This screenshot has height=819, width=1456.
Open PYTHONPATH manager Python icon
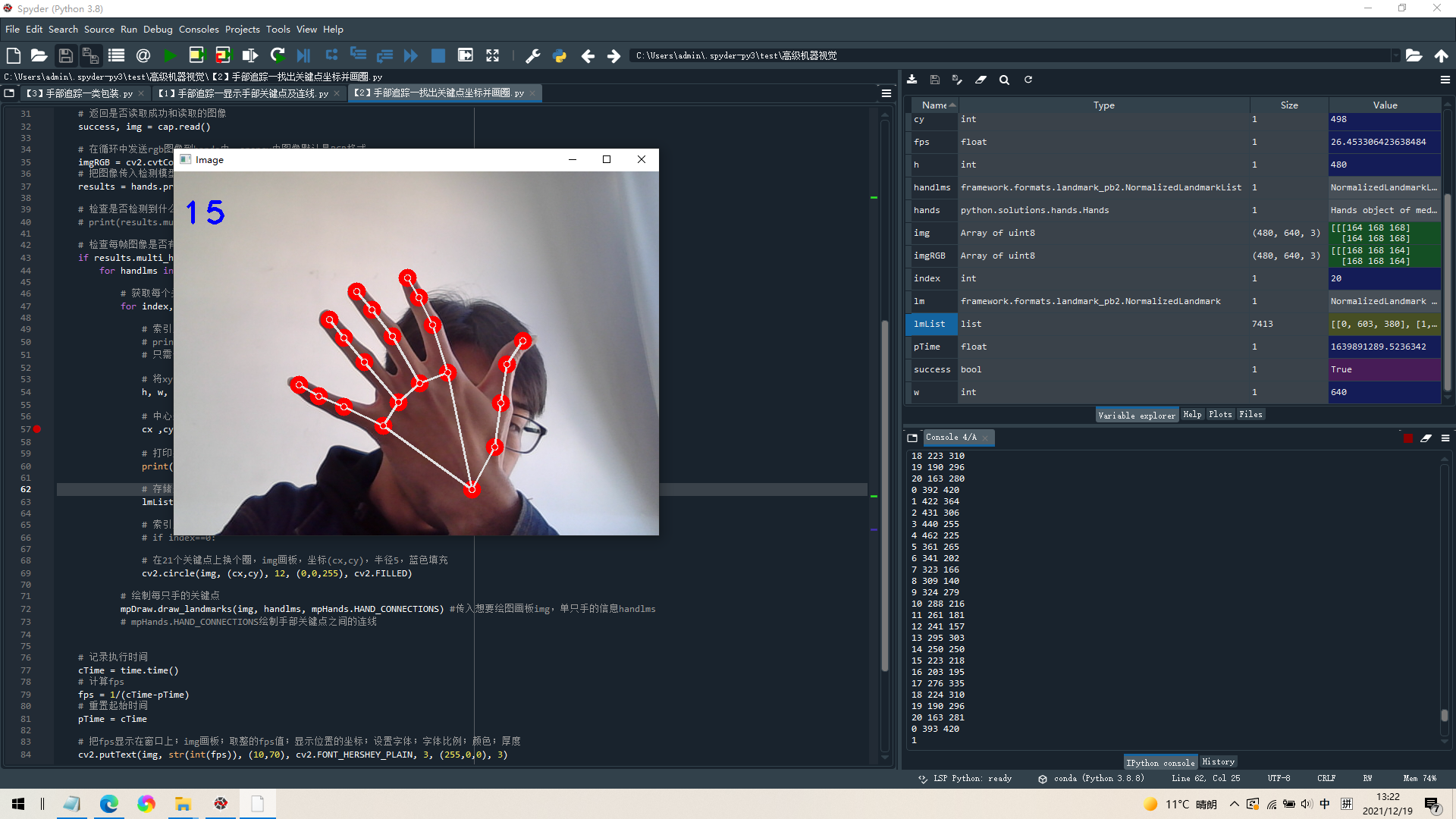pyautogui.click(x=560, y=55)
